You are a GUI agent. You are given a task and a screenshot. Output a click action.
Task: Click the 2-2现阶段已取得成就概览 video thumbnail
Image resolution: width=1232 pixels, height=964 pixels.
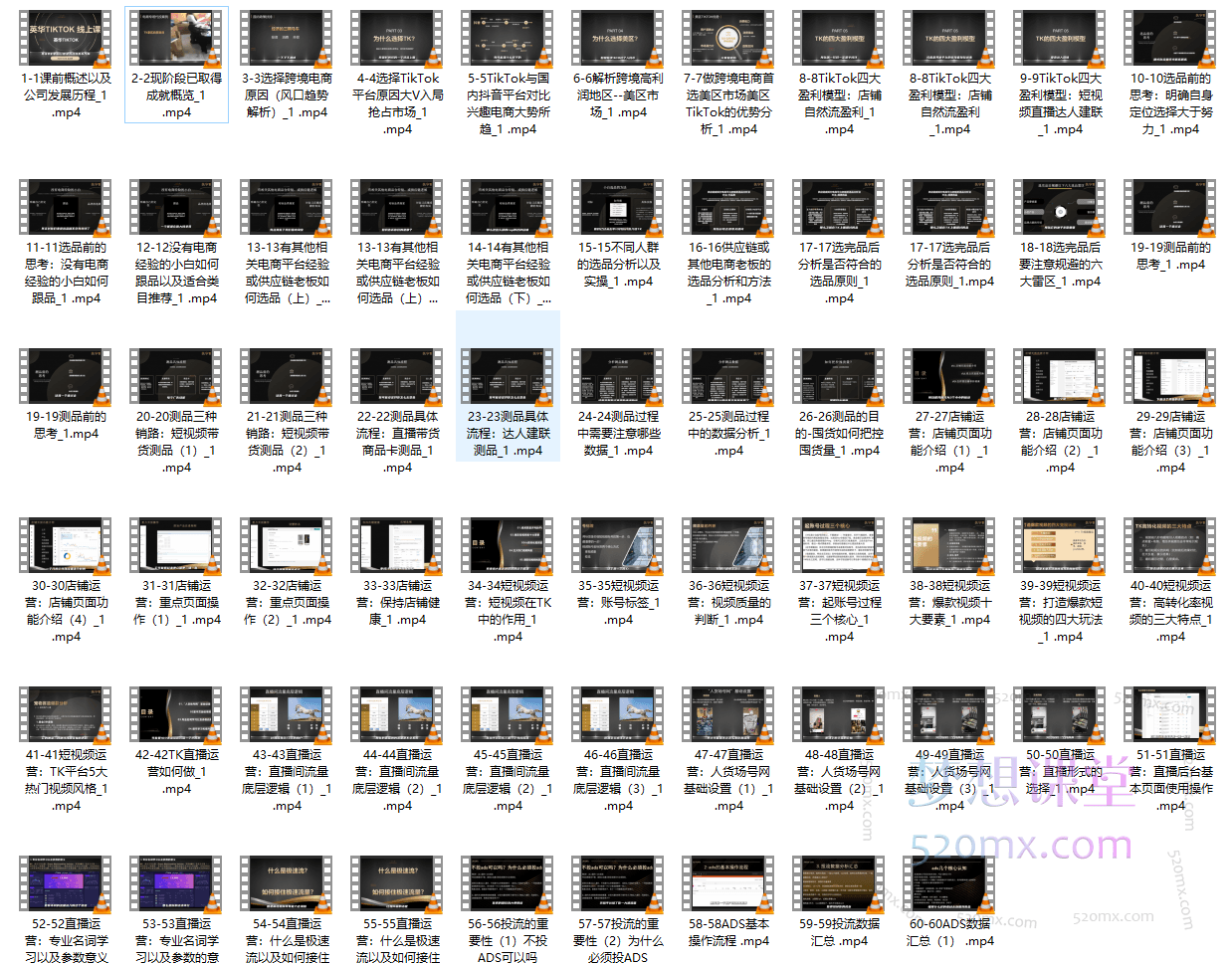[176, 40]
